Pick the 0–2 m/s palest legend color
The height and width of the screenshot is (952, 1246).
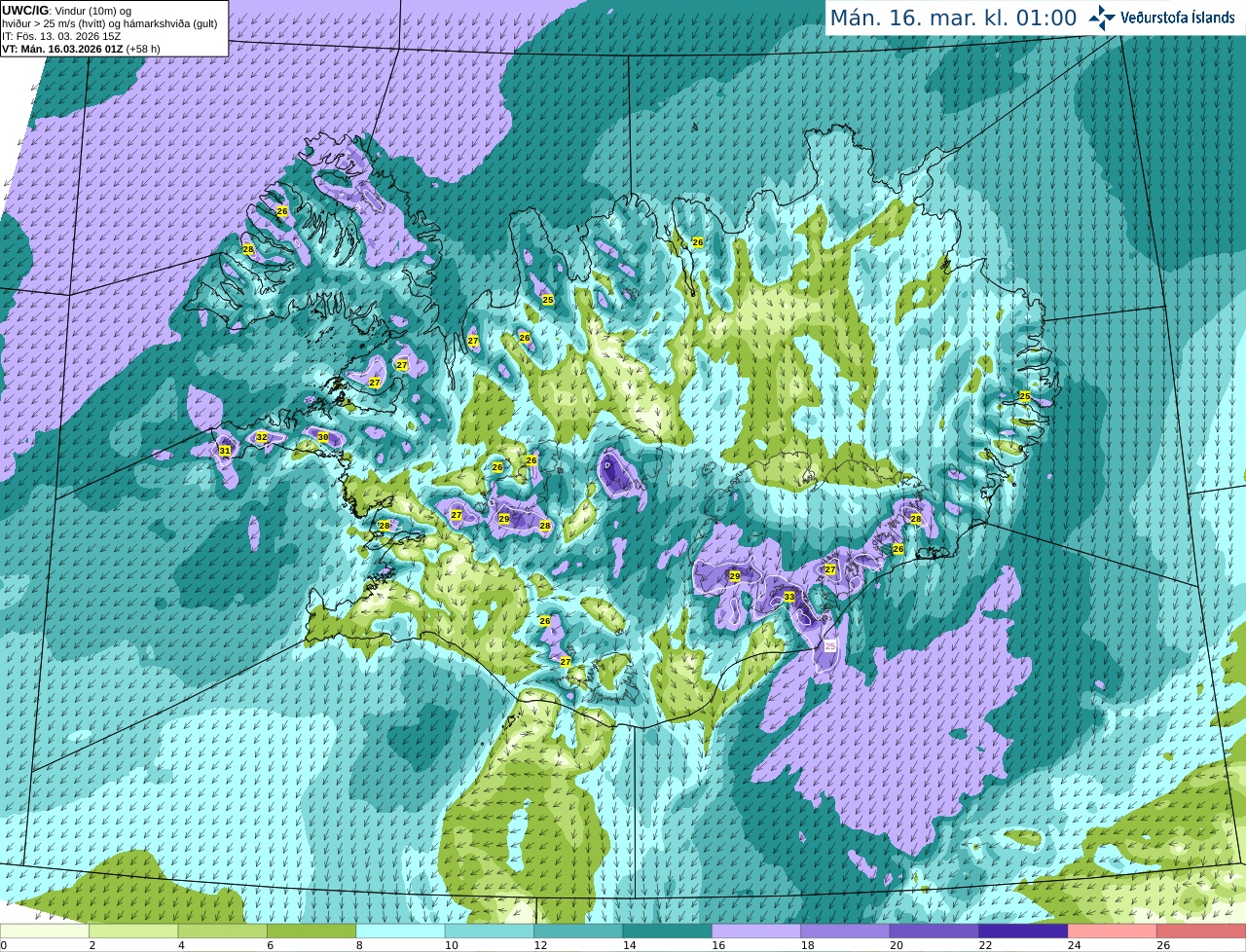45,931
